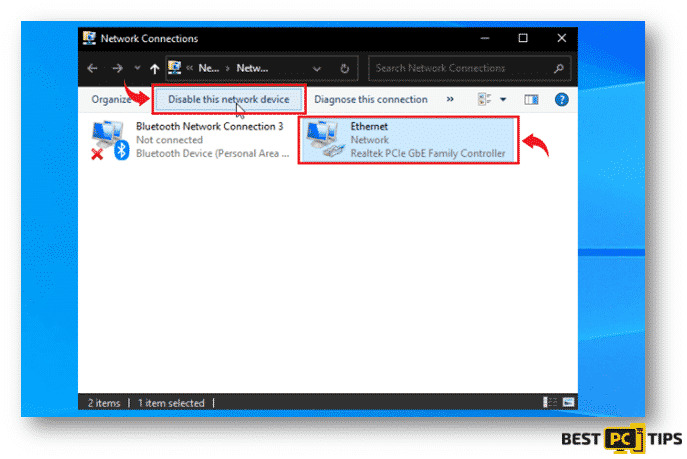687x459 pixels.
Task: Open the Organize menu
Action: click(111, 99)
